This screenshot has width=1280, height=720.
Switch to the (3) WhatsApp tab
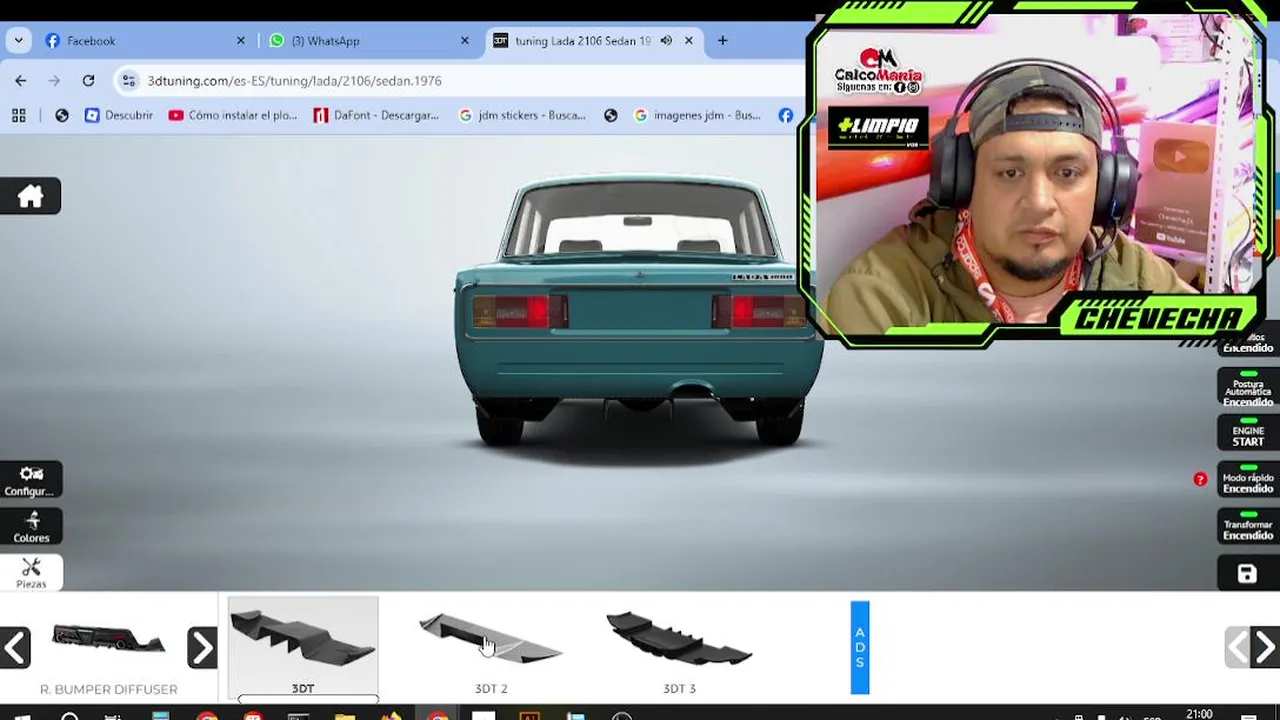point(369,41)
